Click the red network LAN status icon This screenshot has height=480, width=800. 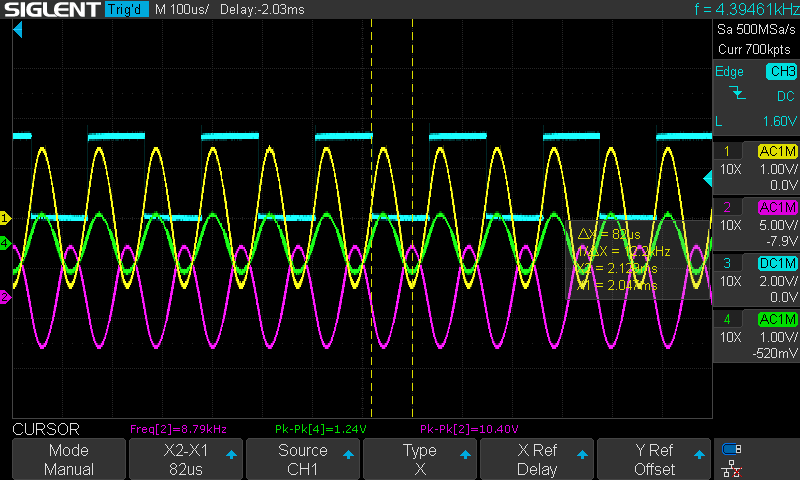[x=731, y=467]
